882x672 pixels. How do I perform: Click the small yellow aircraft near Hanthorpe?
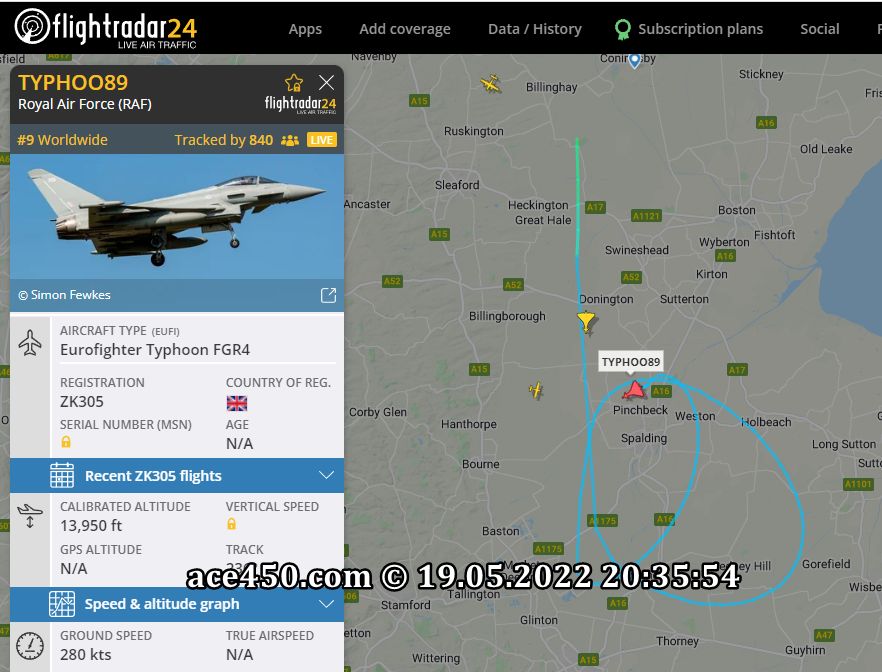[x=536, y=390]
